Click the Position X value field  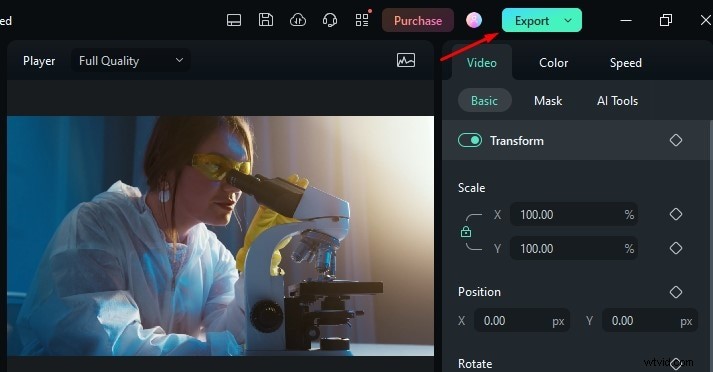(521, 321)
